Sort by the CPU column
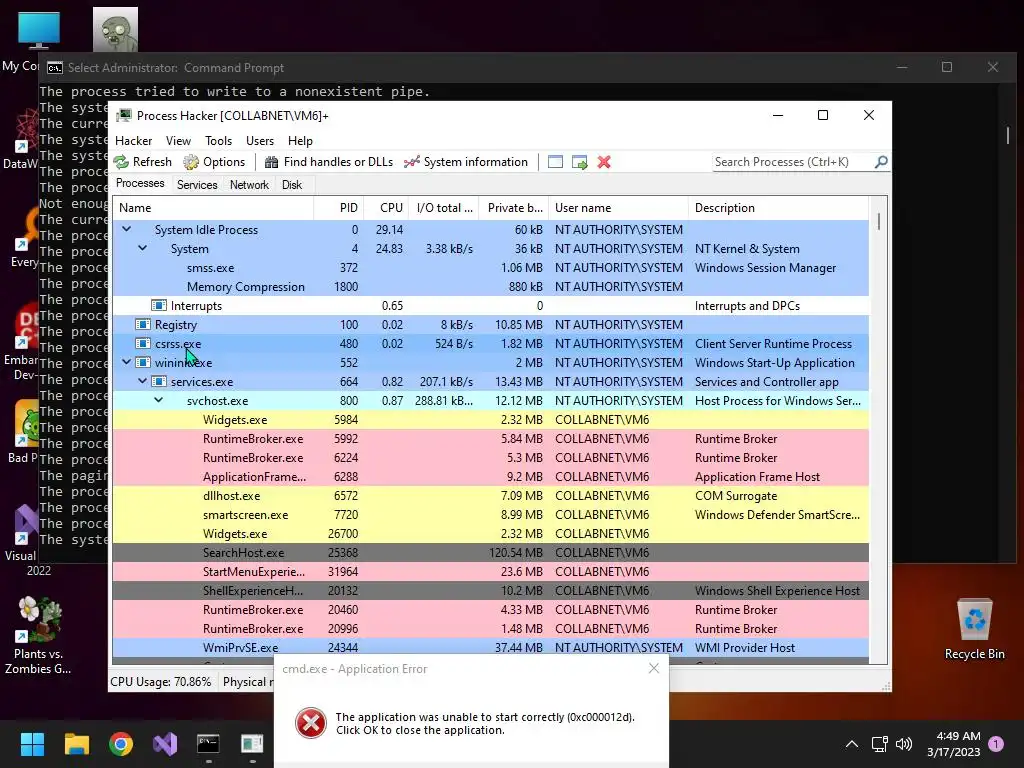1024x768 pixels. [387, 208]
